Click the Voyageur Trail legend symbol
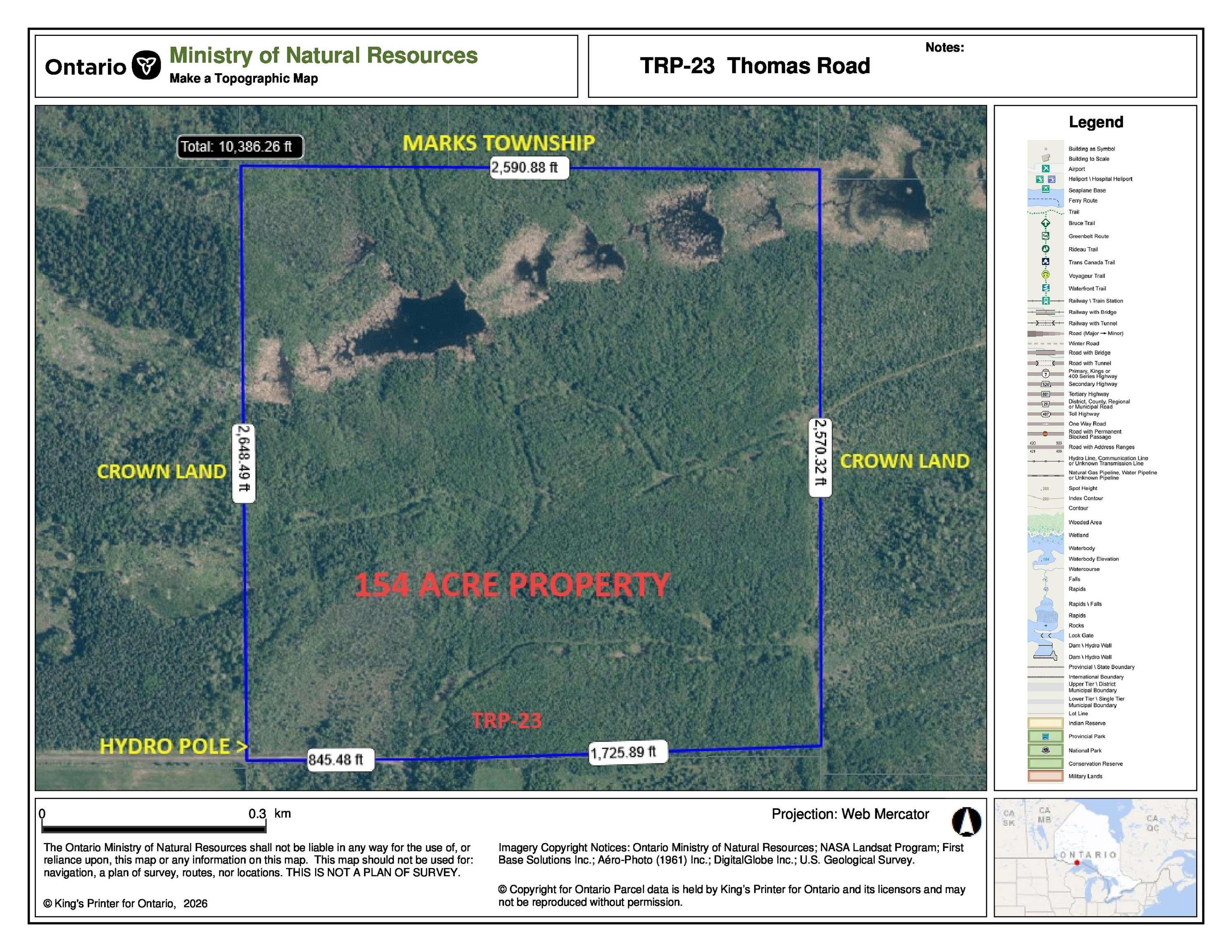 [1046, 275]
